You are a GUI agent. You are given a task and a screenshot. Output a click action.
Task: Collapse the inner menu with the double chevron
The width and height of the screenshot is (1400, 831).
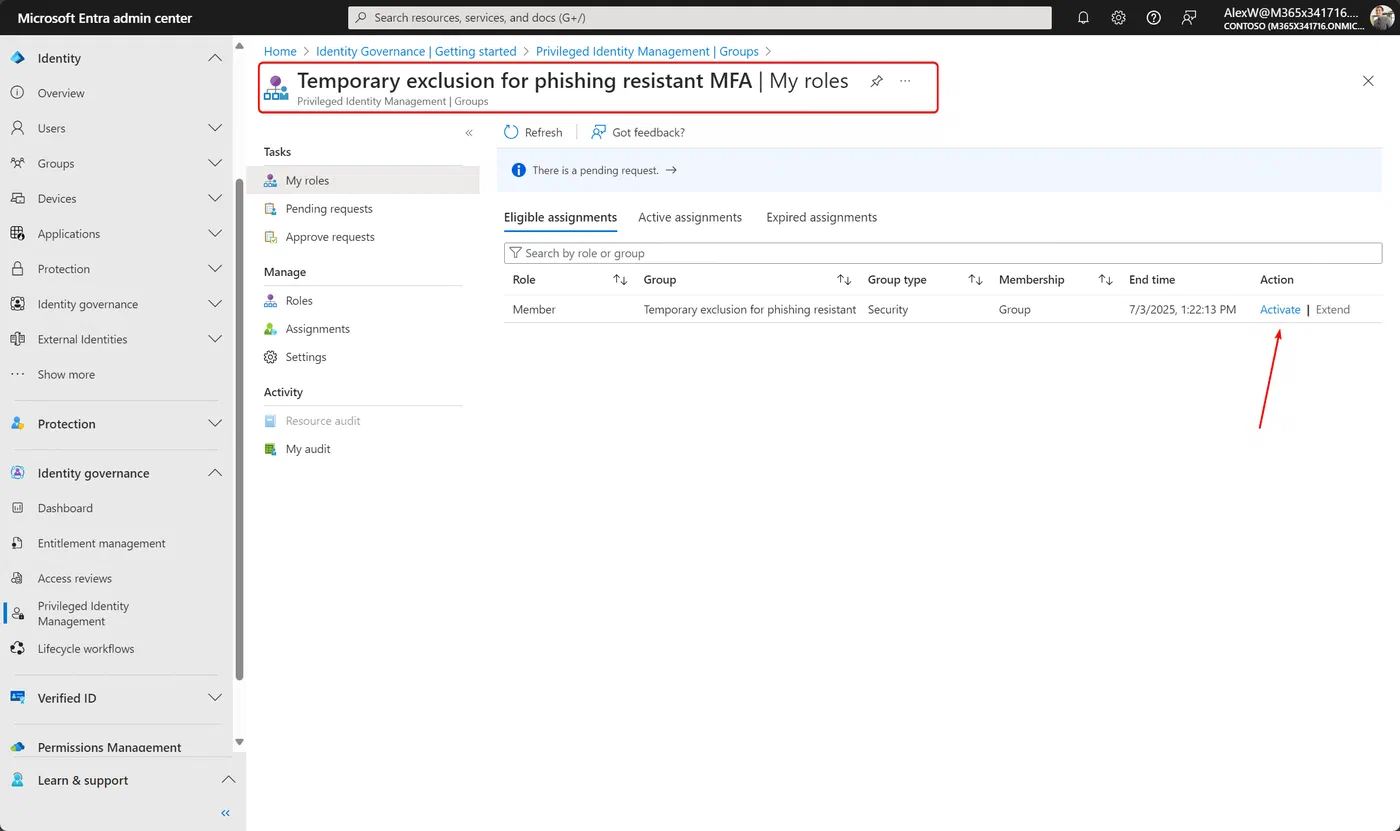469,133
